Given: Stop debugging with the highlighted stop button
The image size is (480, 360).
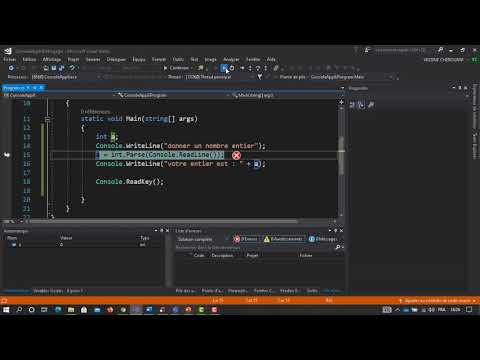Looking at the screenshot, I should (x=224, y=68).
